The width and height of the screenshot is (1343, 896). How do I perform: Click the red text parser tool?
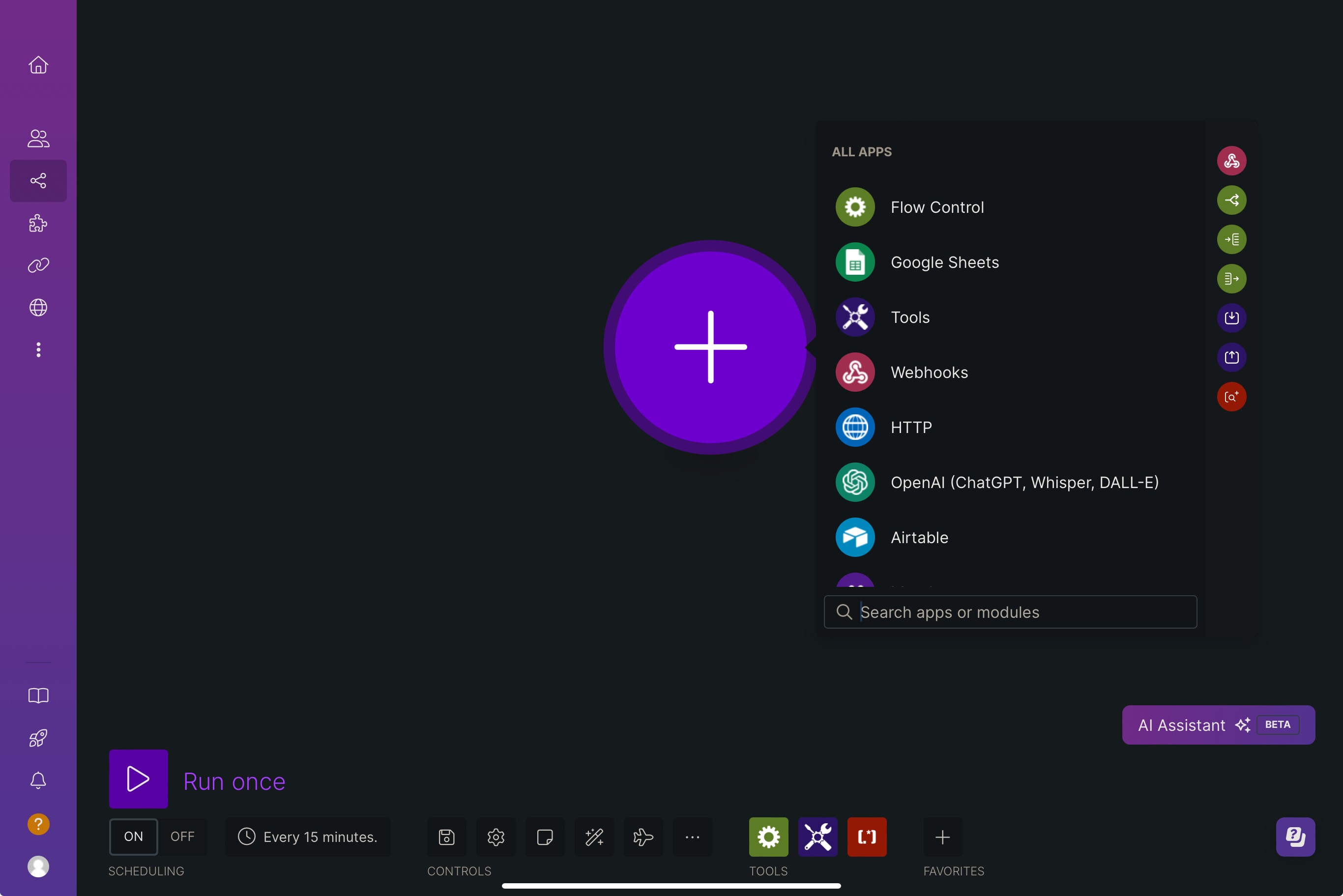pyautogui.click(x=866, y=837)
